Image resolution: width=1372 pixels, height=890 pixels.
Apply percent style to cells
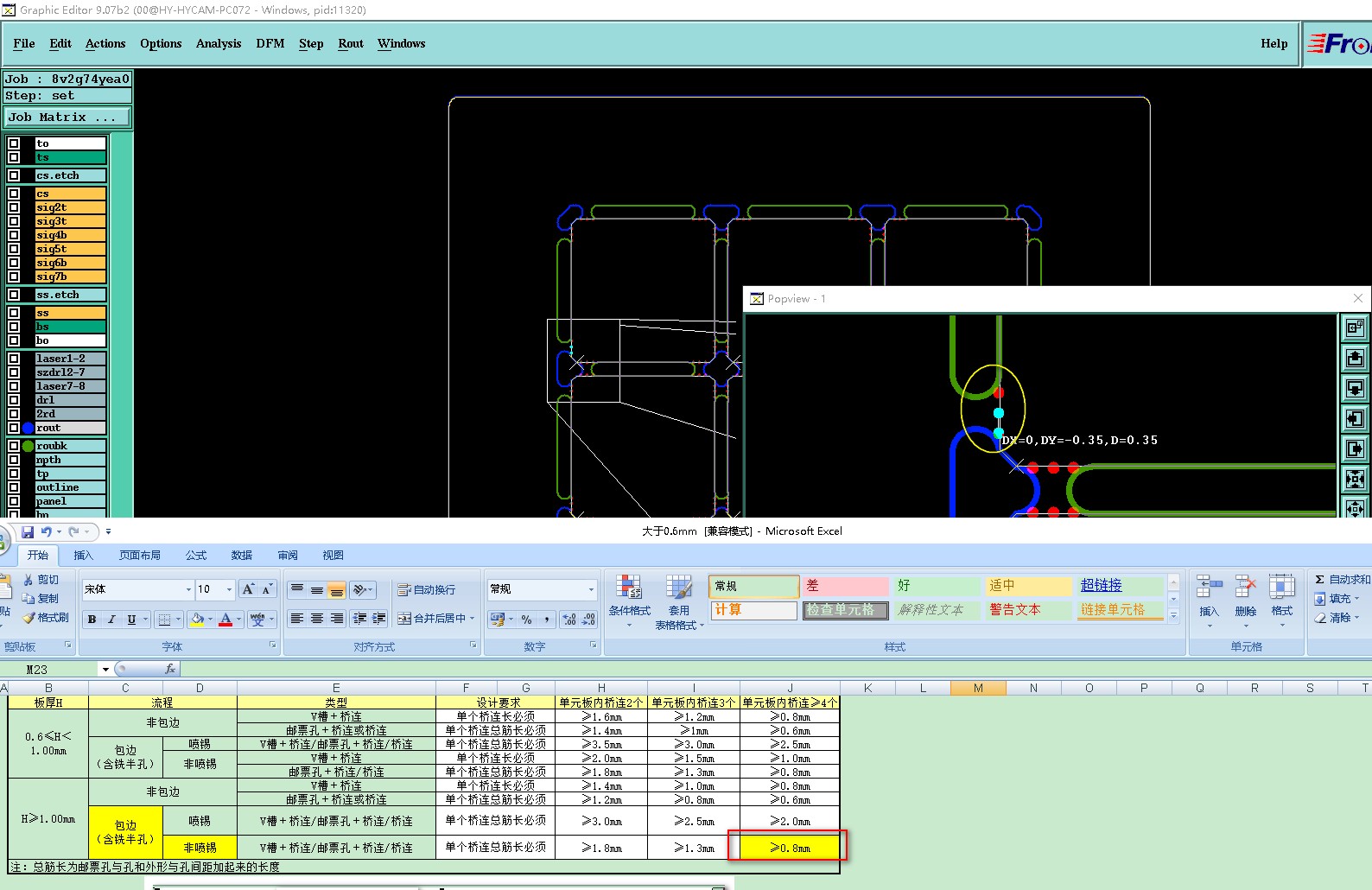click(x=526, y=619)
